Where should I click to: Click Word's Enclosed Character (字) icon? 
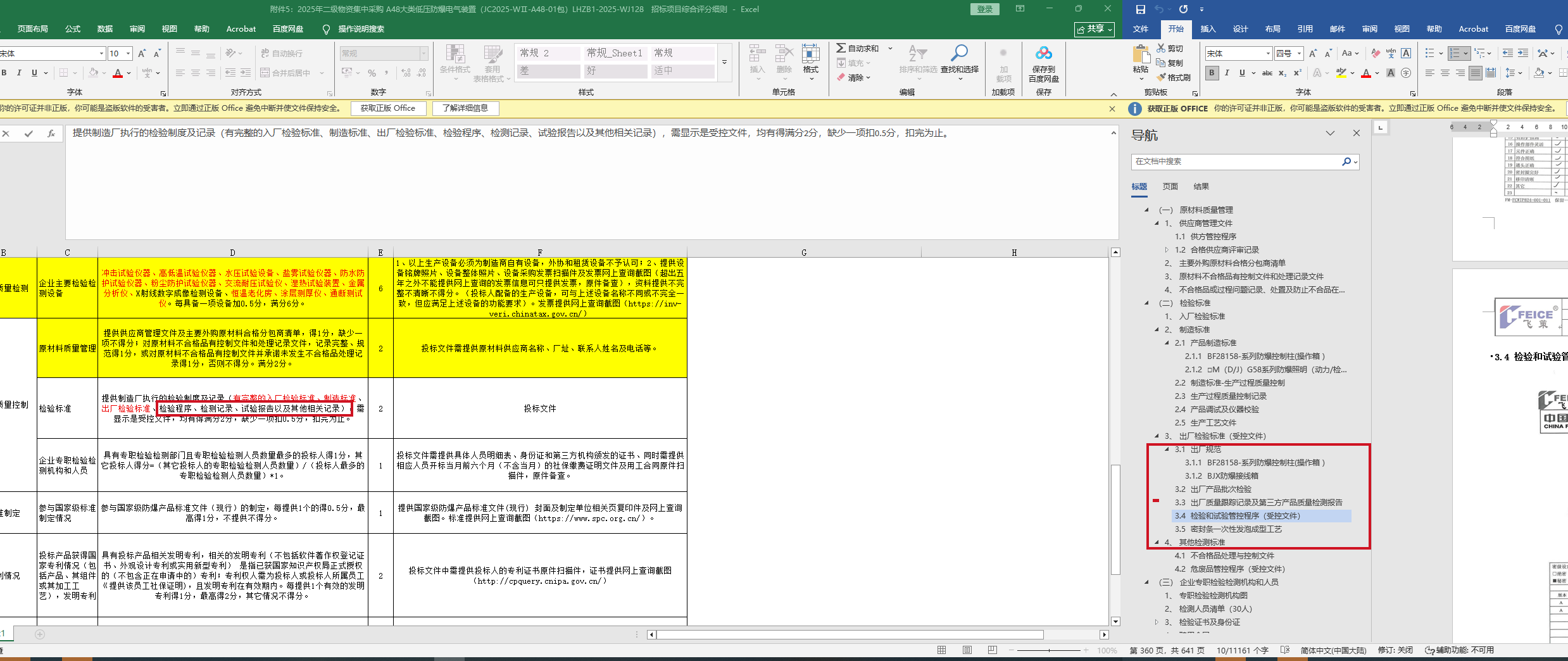pyautogui.click(x=1406, y=73)
